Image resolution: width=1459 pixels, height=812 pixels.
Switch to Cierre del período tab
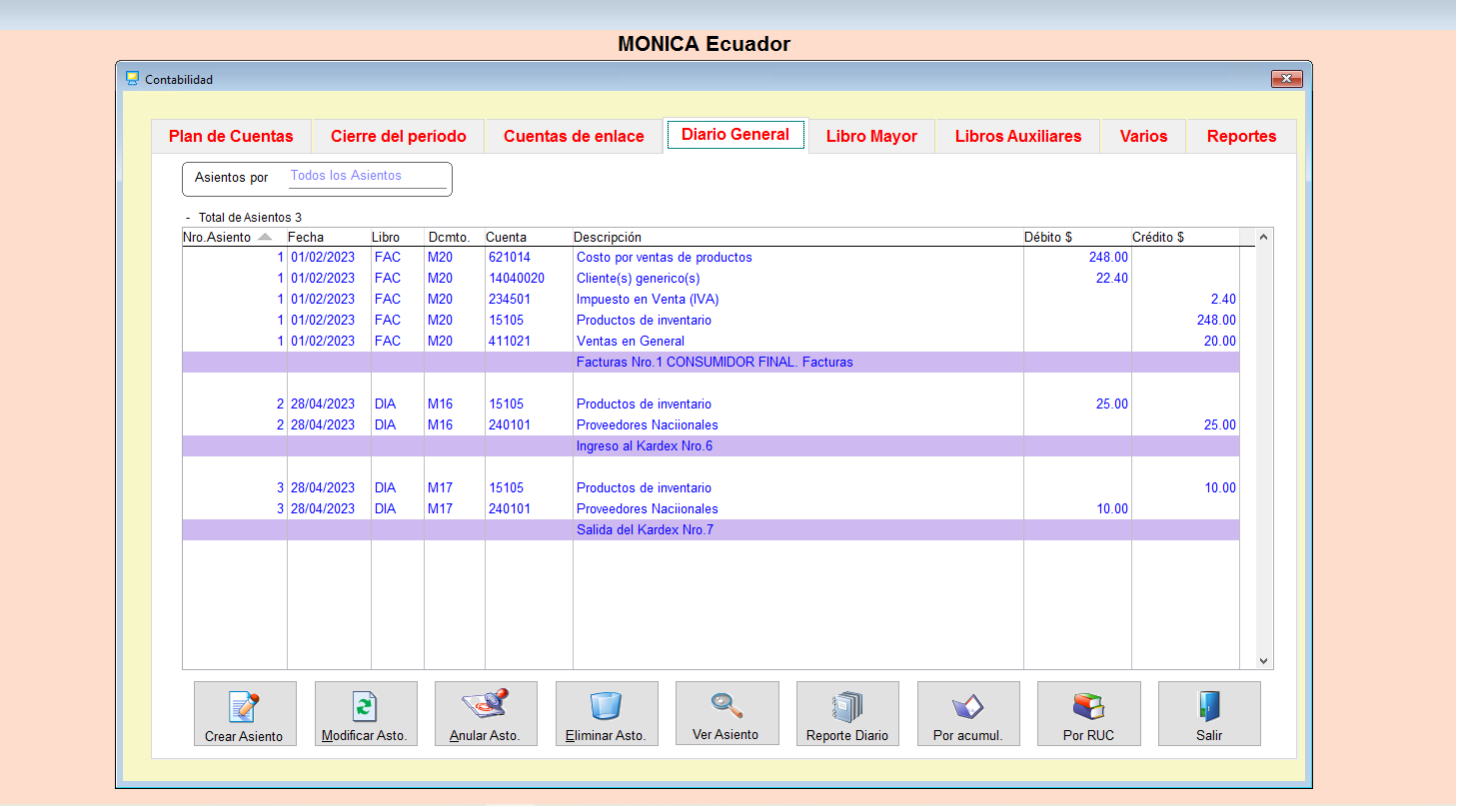pos(399,137)
